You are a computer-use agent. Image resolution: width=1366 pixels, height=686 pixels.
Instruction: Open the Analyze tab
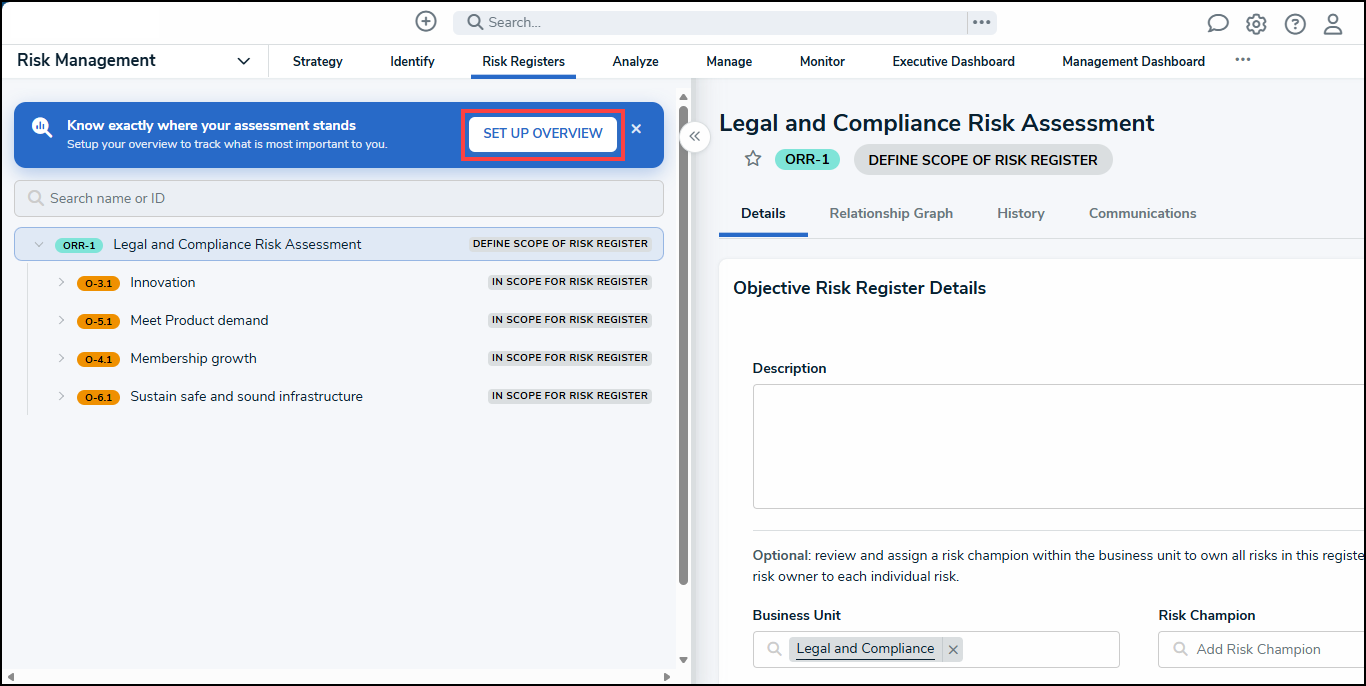[x=636, y=61]
